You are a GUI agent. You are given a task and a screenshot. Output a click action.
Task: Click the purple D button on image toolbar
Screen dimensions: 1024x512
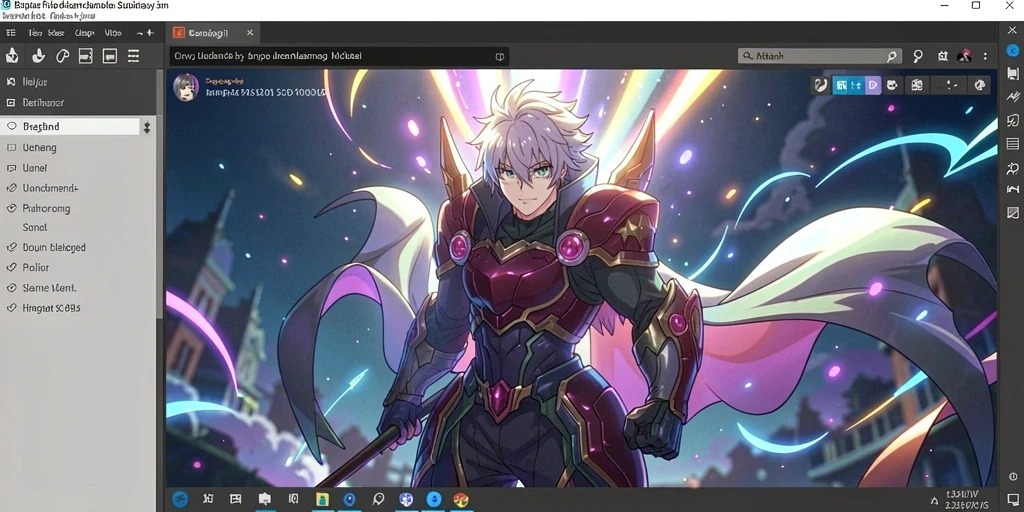[873, 85]
